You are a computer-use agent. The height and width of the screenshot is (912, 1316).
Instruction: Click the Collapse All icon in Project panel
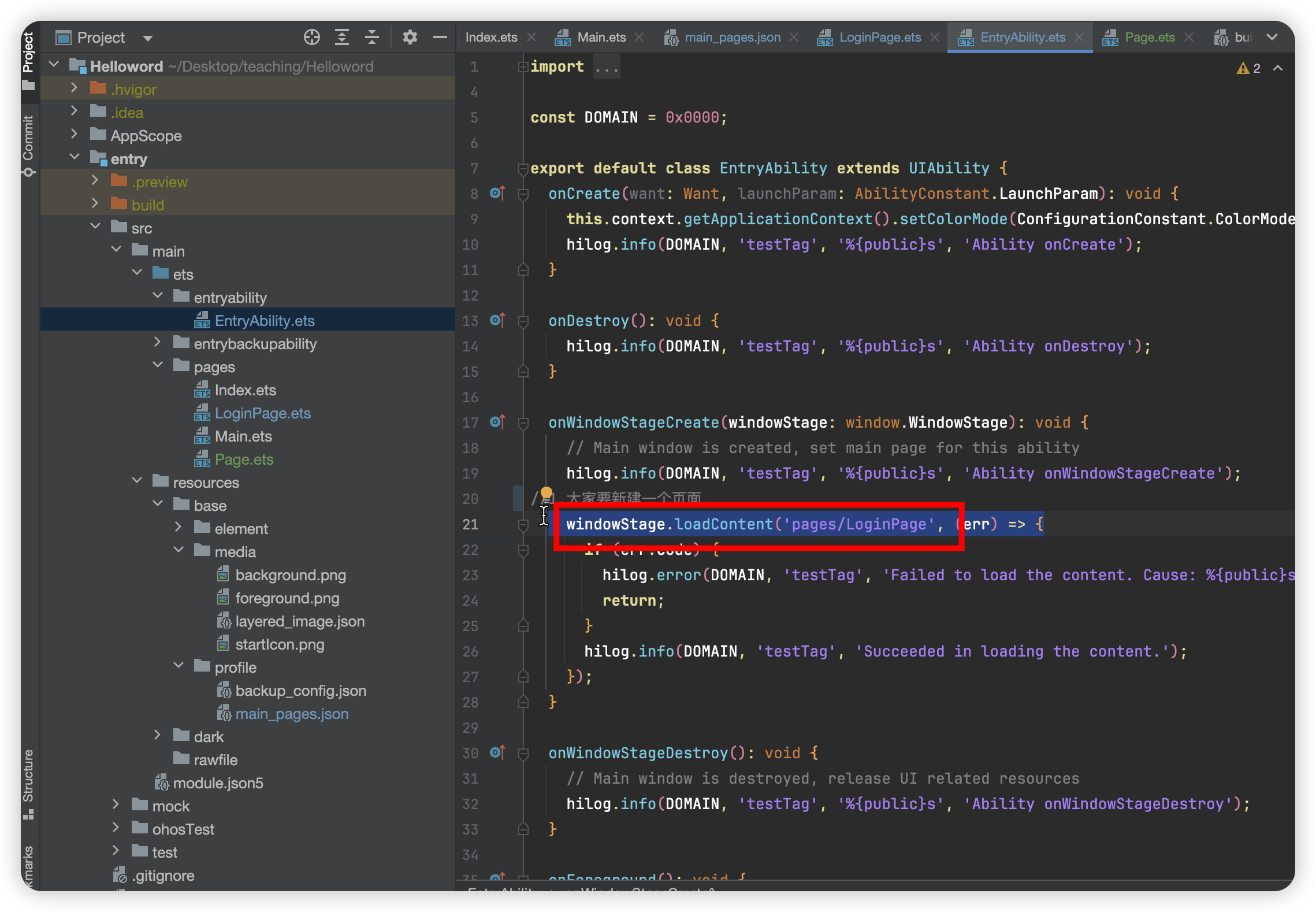pyautogui.click(x=372, y=38)
